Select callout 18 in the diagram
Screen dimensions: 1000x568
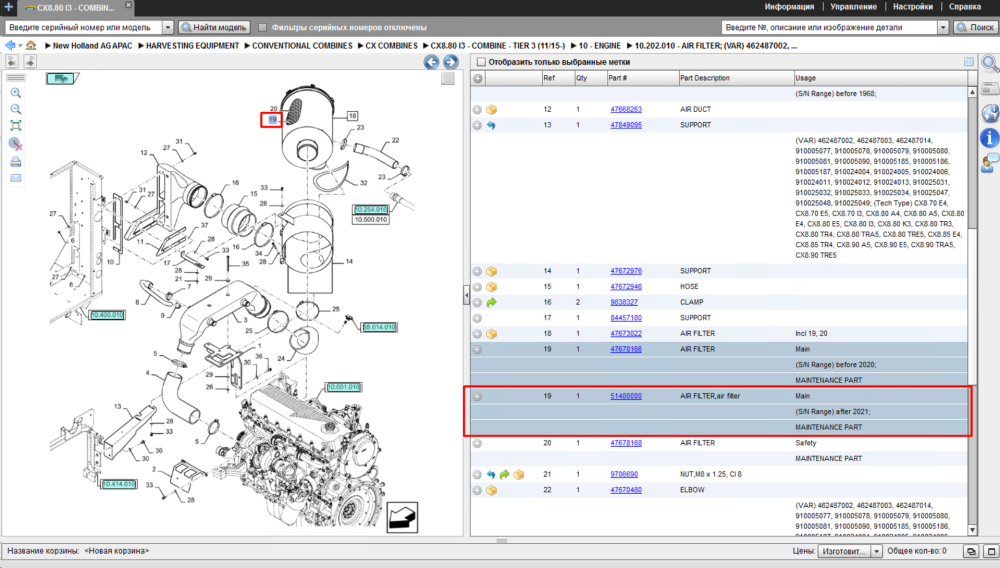point(353,116)
